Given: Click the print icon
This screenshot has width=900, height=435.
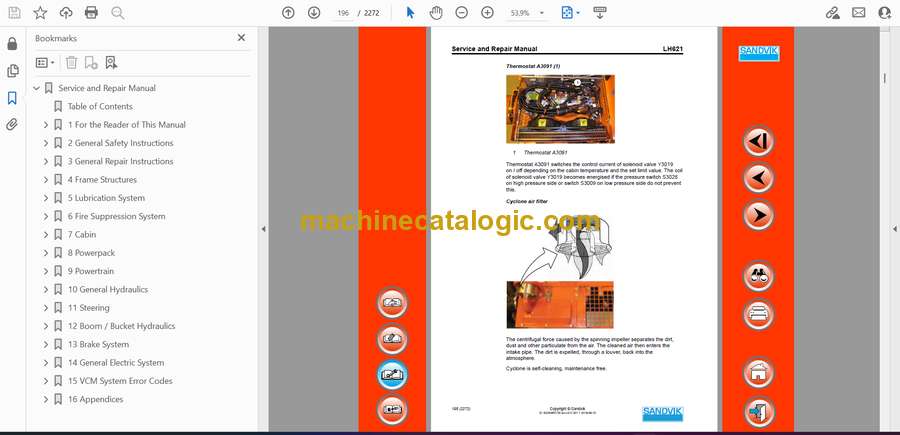Looking at the screenshot, I should click(x=91, y=13).
